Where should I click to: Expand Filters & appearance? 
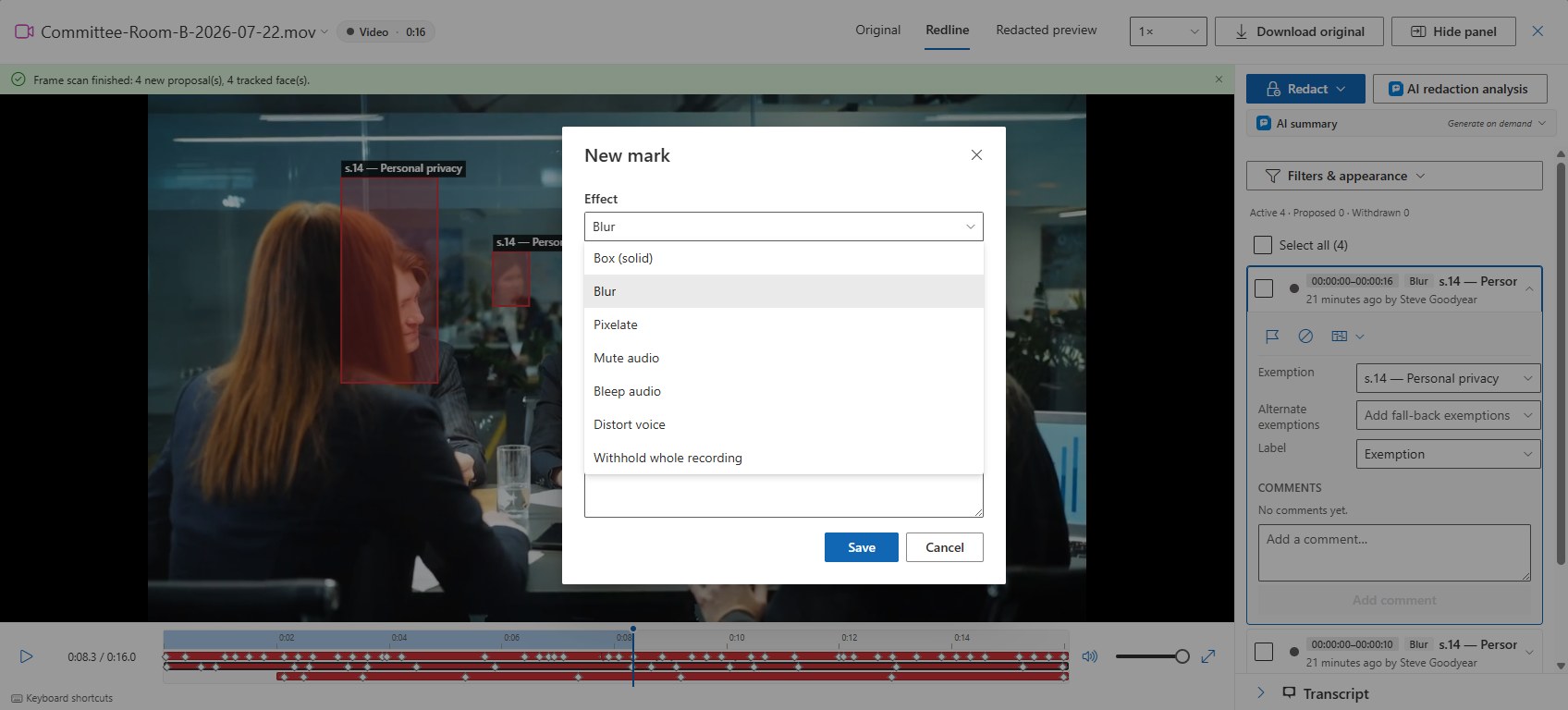(1394, 176)
